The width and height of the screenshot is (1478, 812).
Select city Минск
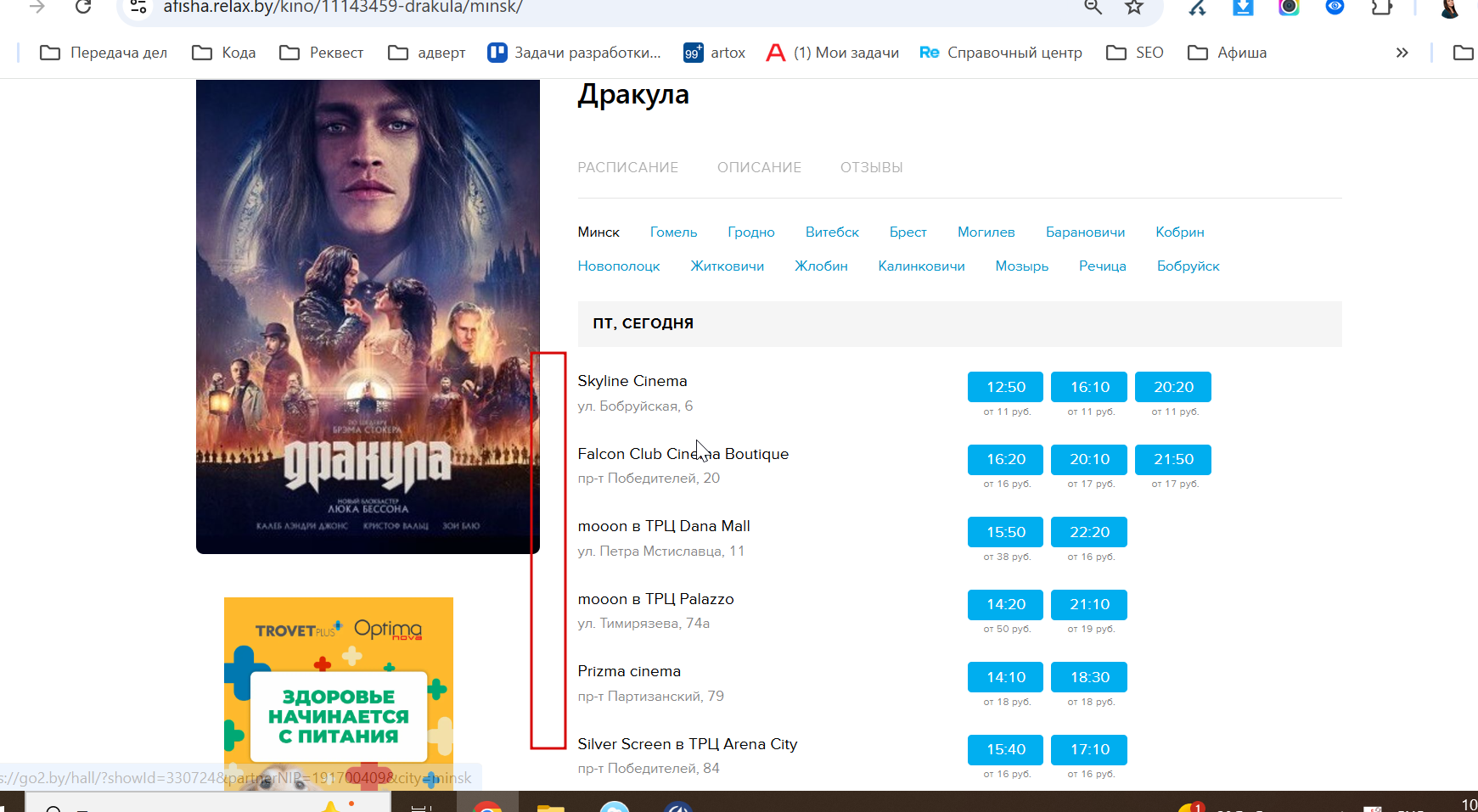[599, 232]
